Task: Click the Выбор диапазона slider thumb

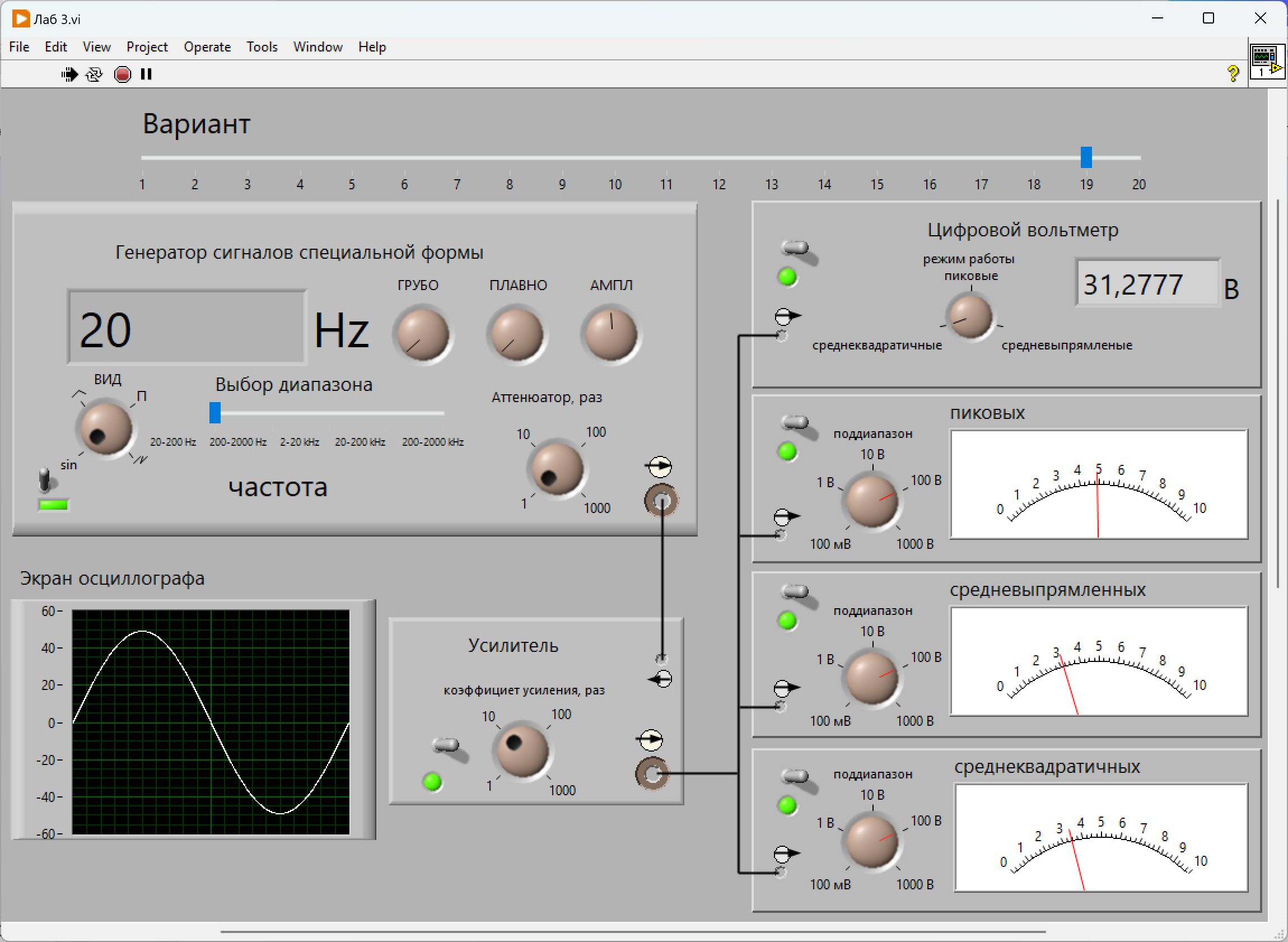Action: tap(215, 413)
